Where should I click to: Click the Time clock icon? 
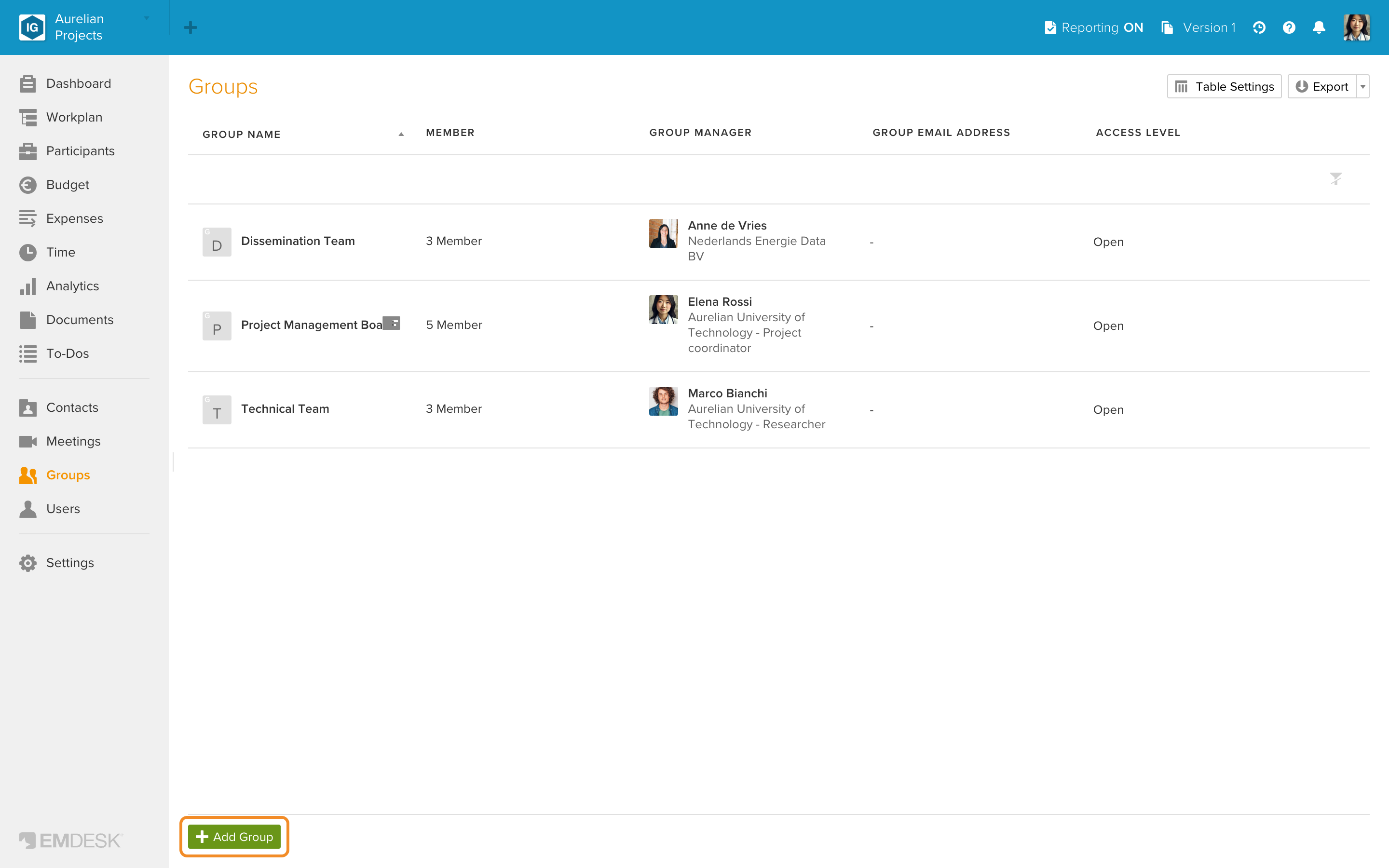(x=27, y=253)
